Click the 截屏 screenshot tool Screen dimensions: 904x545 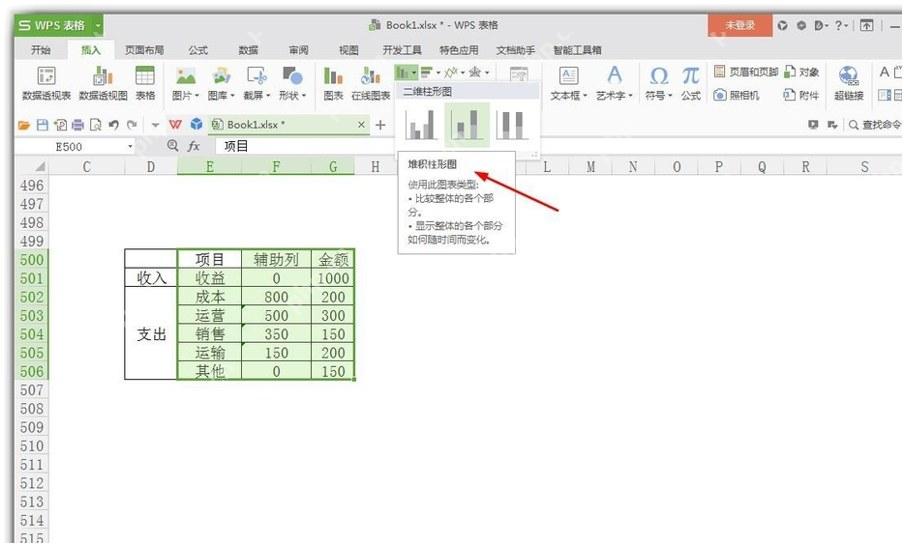click(x=257, y=84)
